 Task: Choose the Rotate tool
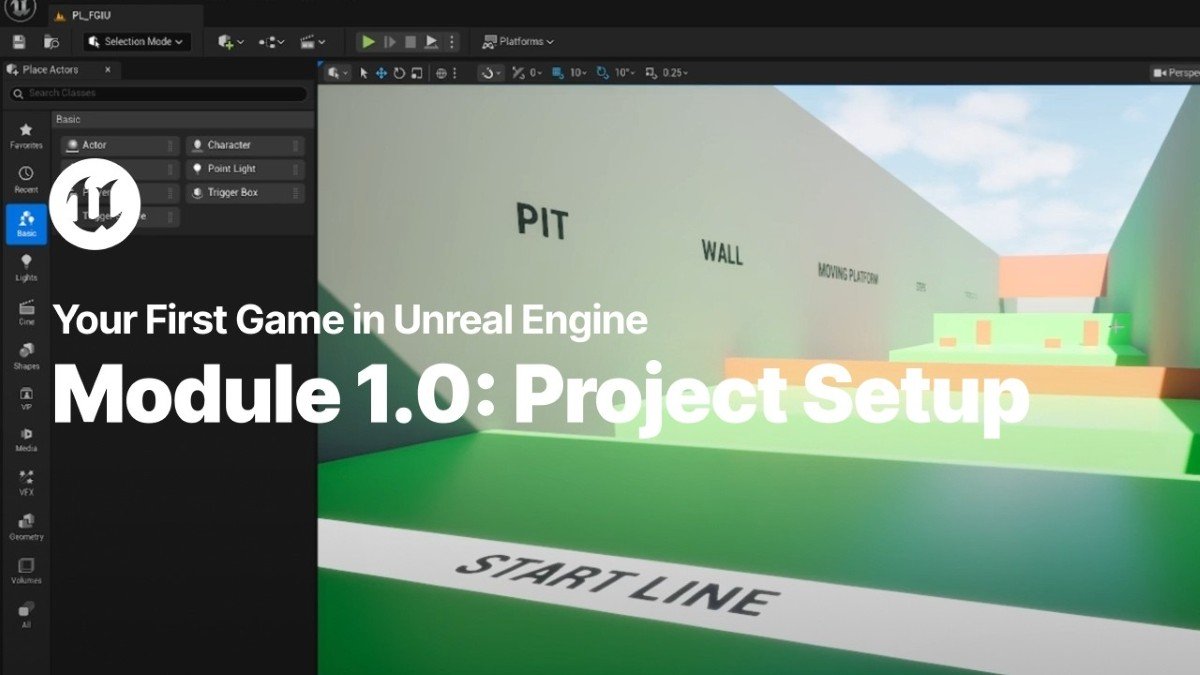399,73
